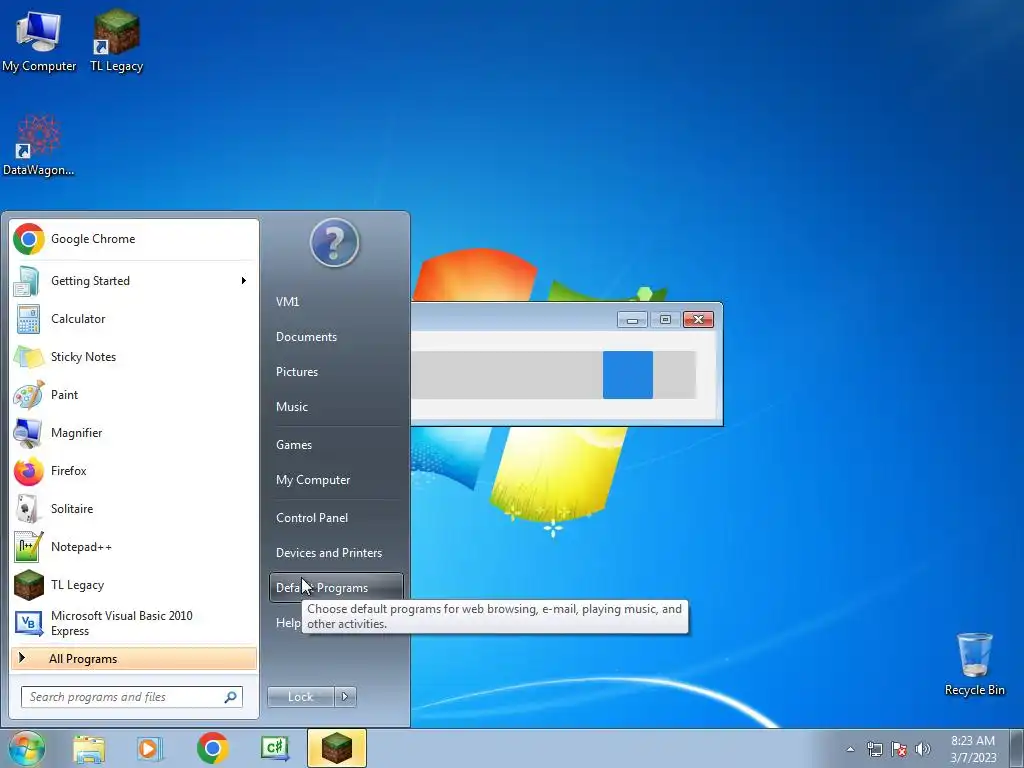
Task: Click the search magnifier icon
Action: click(x=231, y=697)
